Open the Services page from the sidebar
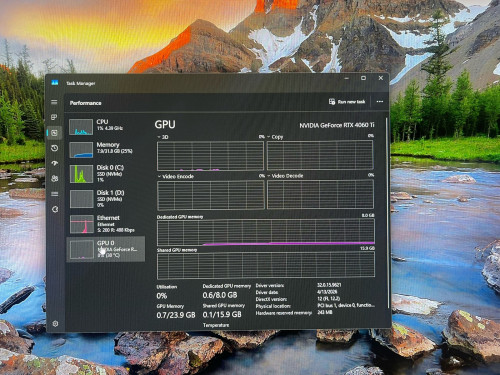The width and height of the screenshot is (500, 375). tap(55, 209)
